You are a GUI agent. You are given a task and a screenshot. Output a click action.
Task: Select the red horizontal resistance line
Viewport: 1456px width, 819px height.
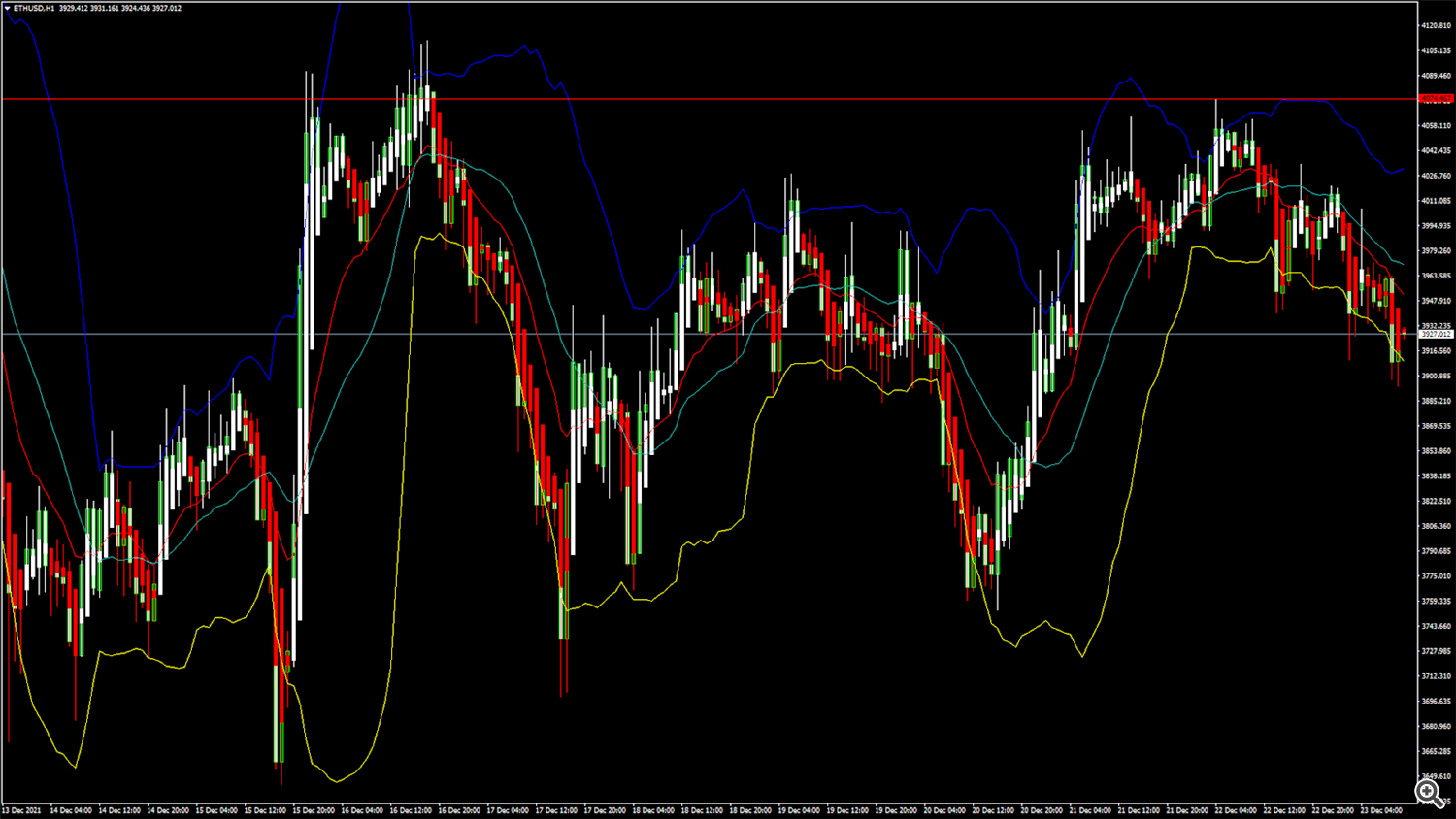(x=679, y=99)
